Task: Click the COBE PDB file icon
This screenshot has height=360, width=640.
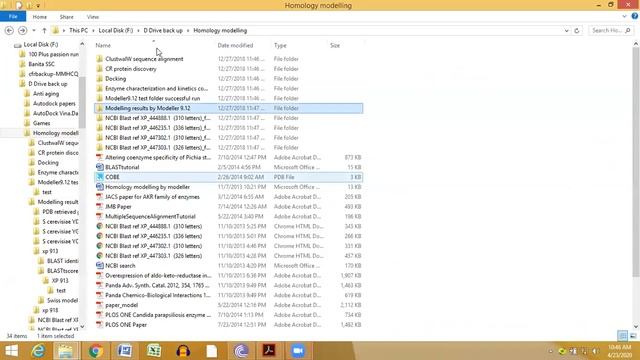Action: (100, 177)
